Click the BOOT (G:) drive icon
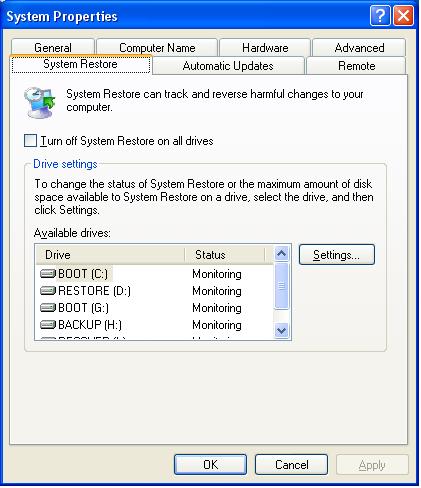Image resolution: width=421 pixels, height=488 pixels. [48, 307]
